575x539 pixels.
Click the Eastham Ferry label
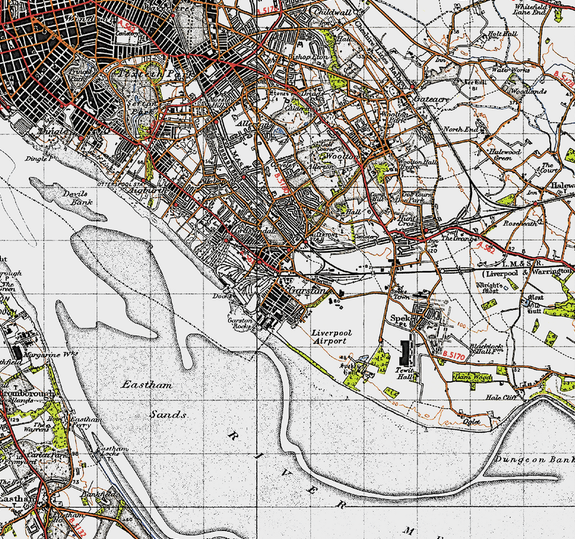(87, 423)
